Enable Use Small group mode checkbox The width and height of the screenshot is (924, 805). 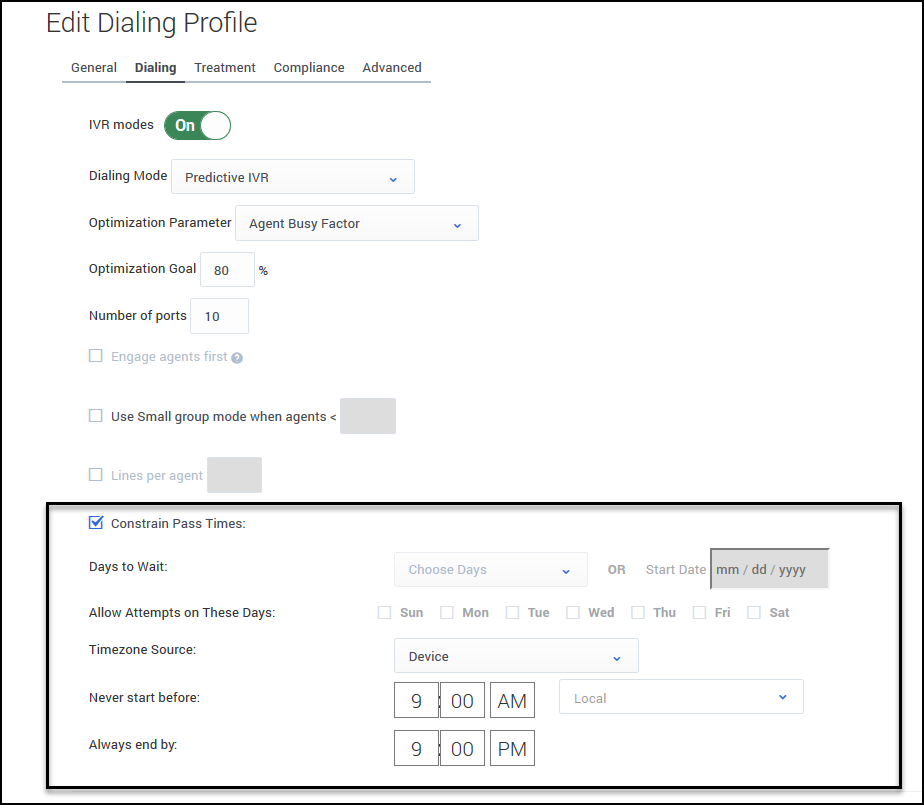tap(96, 416)
